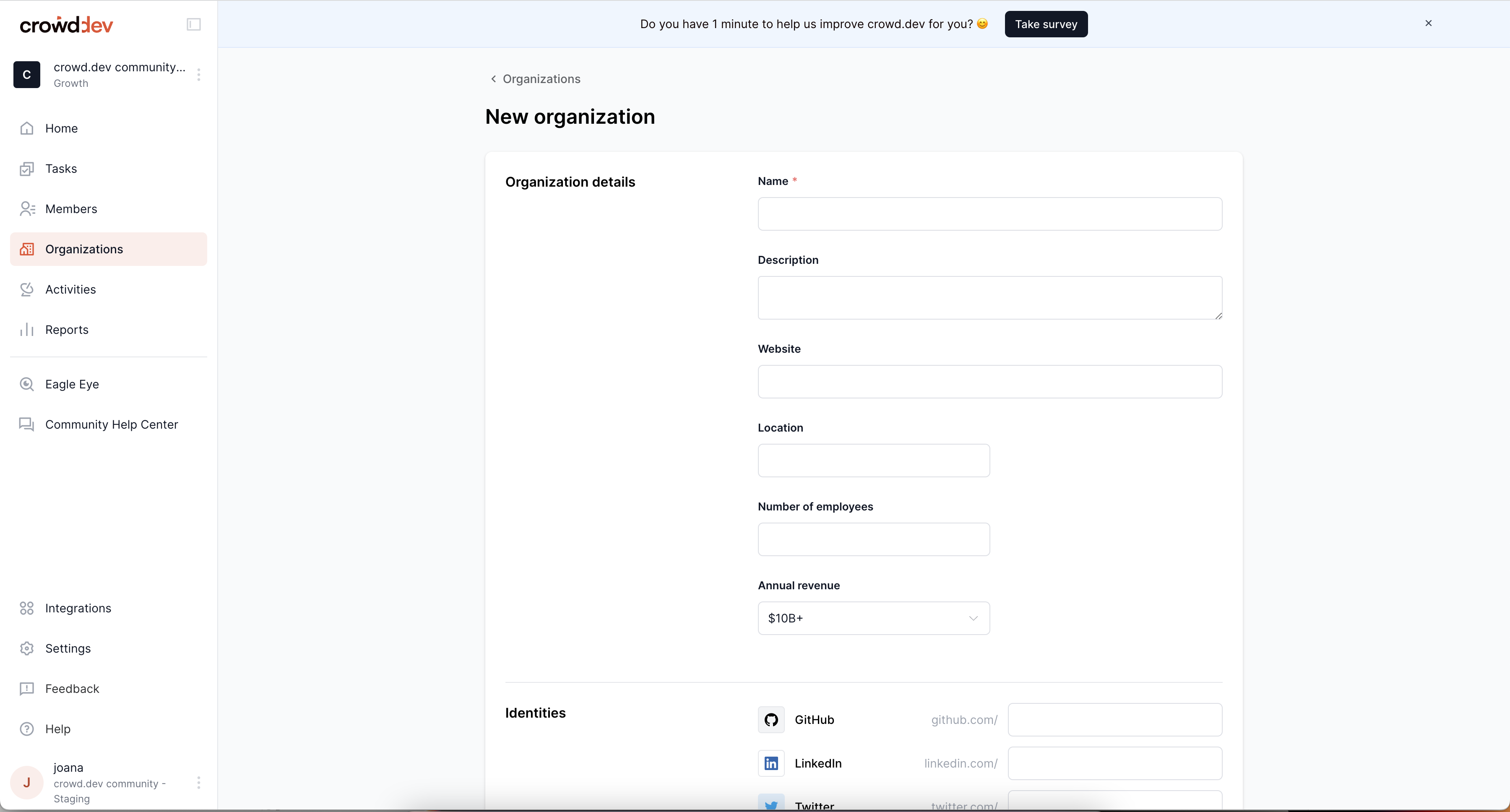
Task: Focus the organization Name input field
Action: click(989, 214)
